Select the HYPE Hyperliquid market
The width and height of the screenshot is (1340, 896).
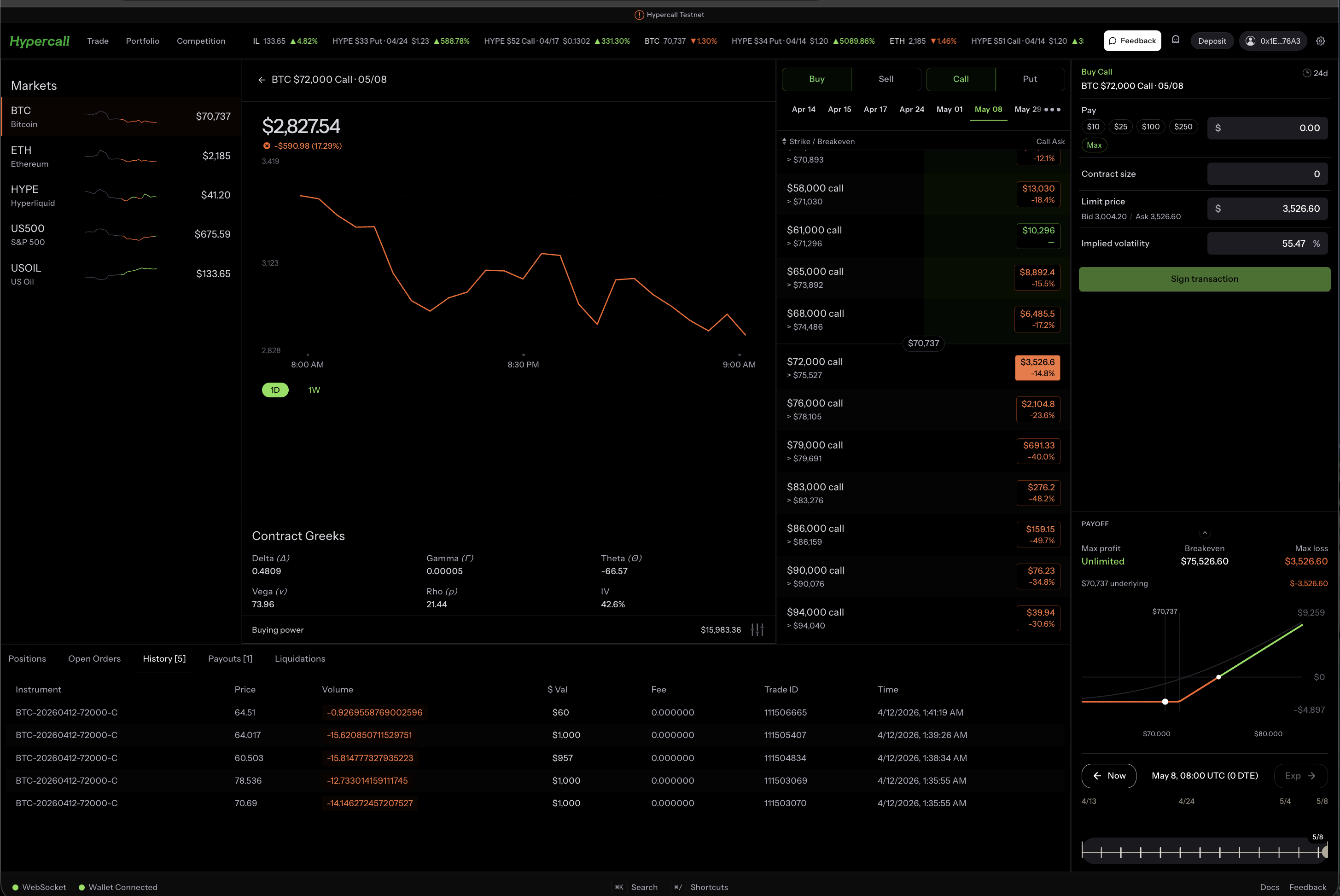pos(121,195)
